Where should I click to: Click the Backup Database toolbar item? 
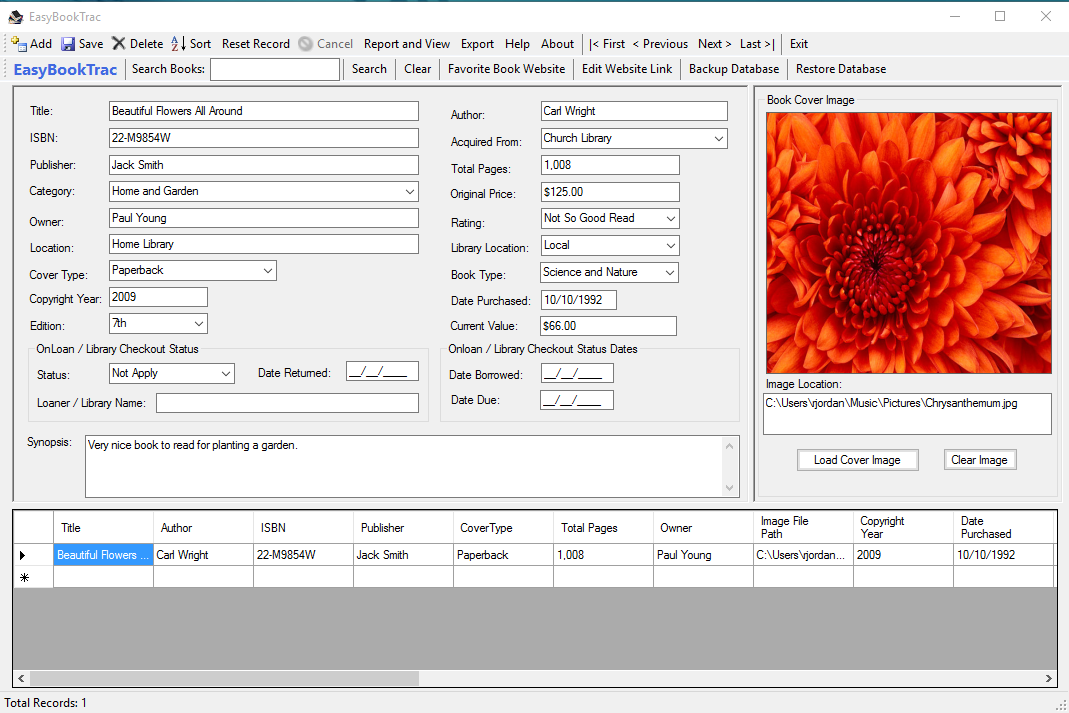(x=733, y=69)
